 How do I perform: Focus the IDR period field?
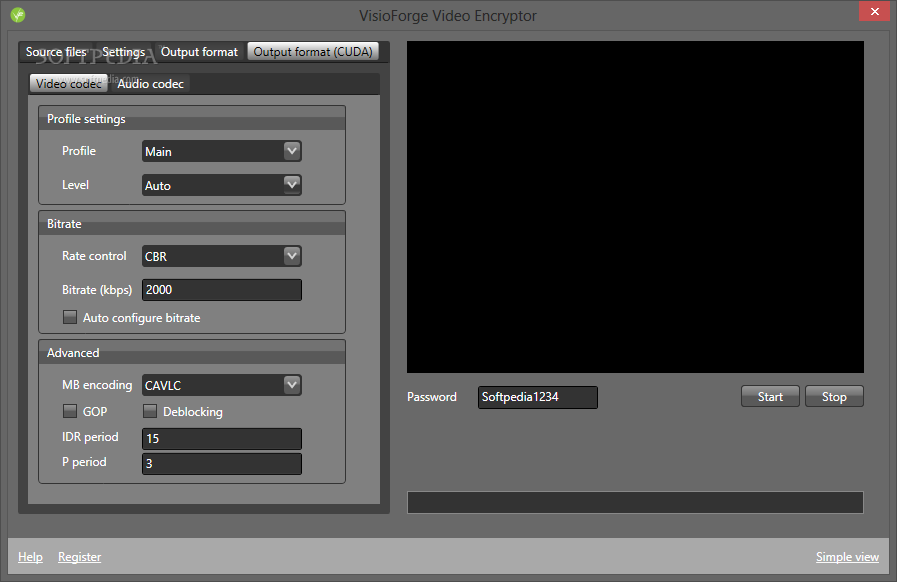[x=221, y=438]
